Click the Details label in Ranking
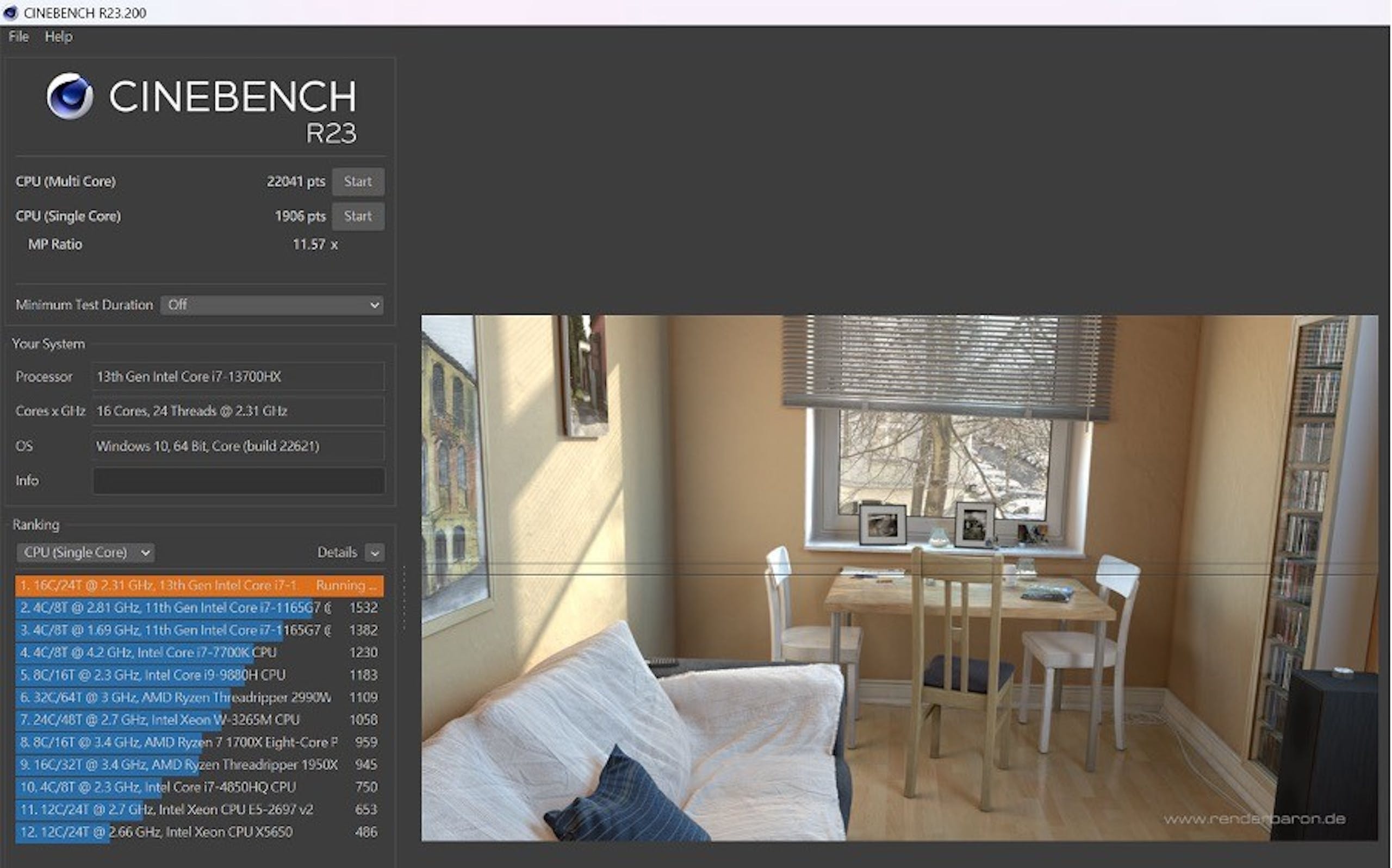The image size is (1392, 868). click(337, 552)
